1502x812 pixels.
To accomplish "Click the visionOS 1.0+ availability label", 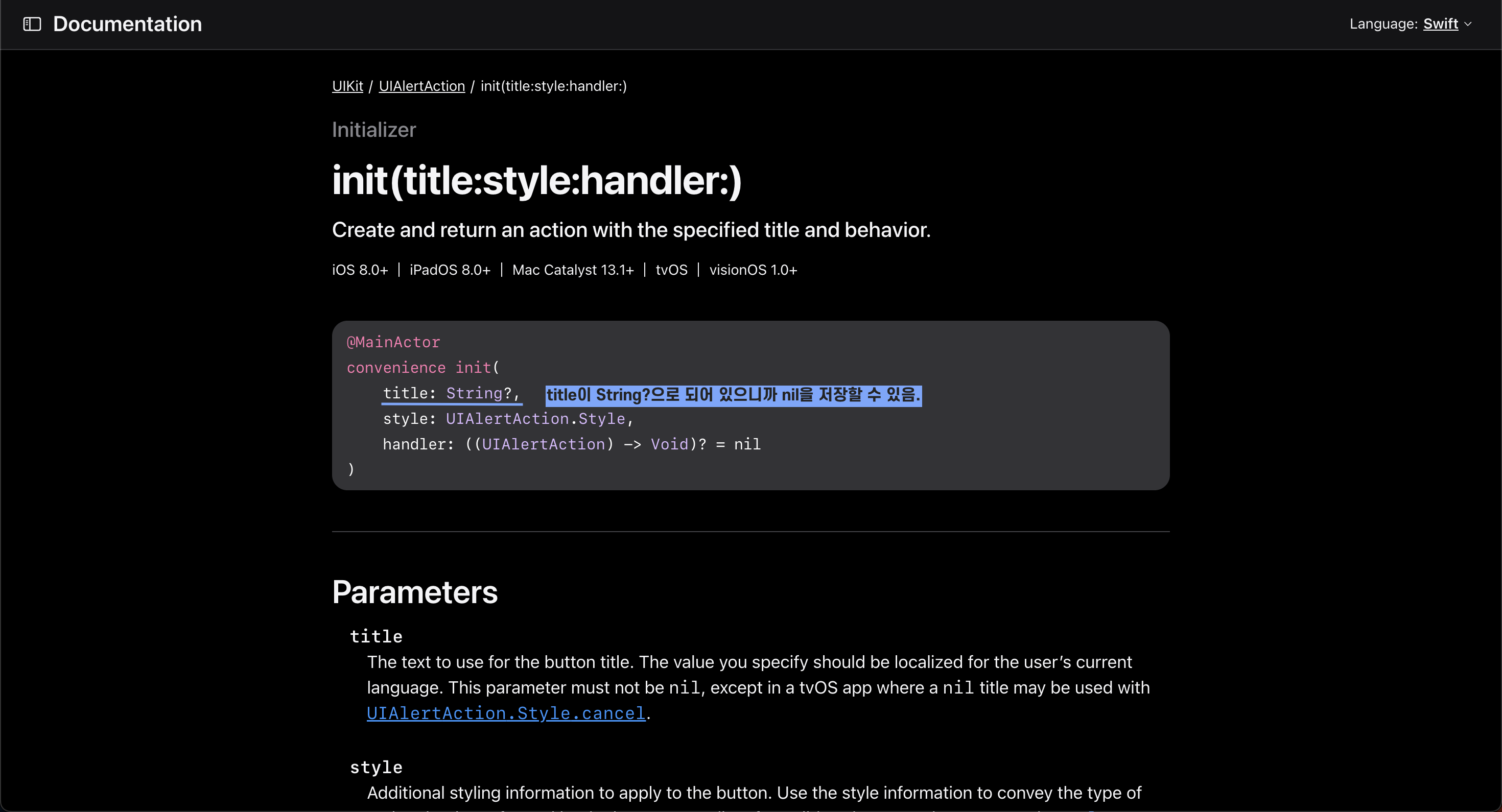I will 753,270.
